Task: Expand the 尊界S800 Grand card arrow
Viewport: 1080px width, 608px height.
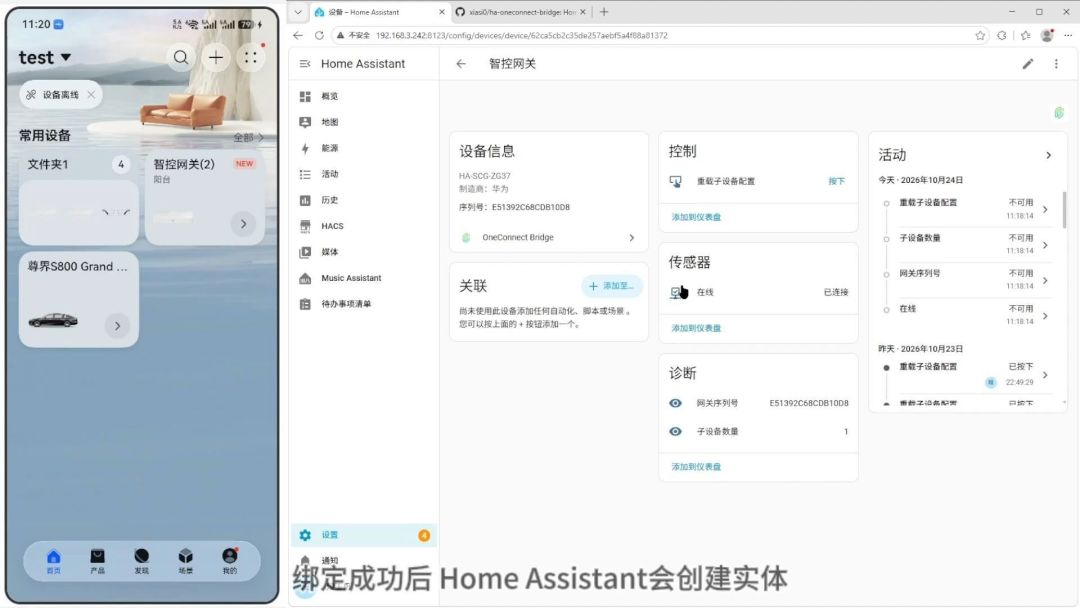Action: (x=117, y=326)
